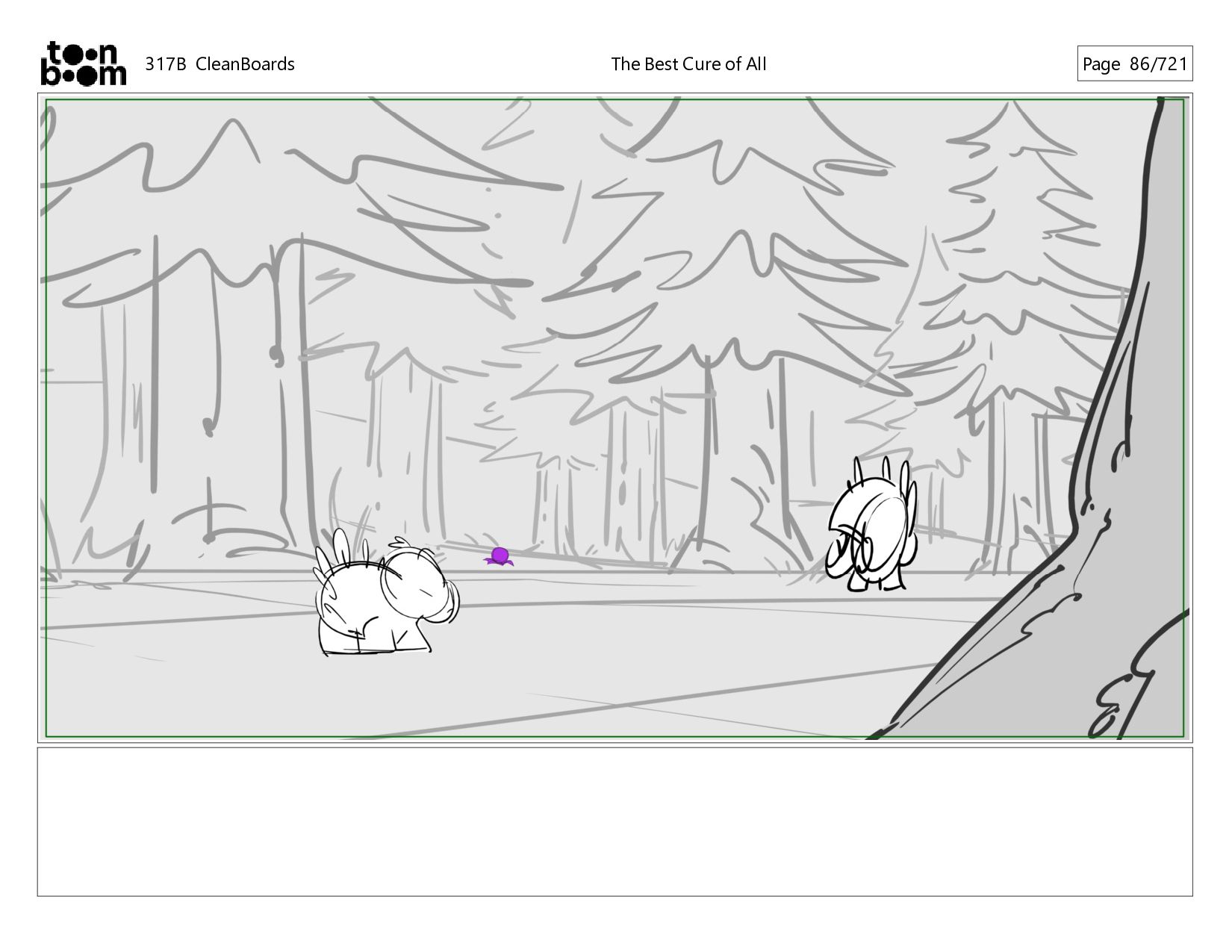Select the title 'The Best Cure of All'

coord(688,64)
